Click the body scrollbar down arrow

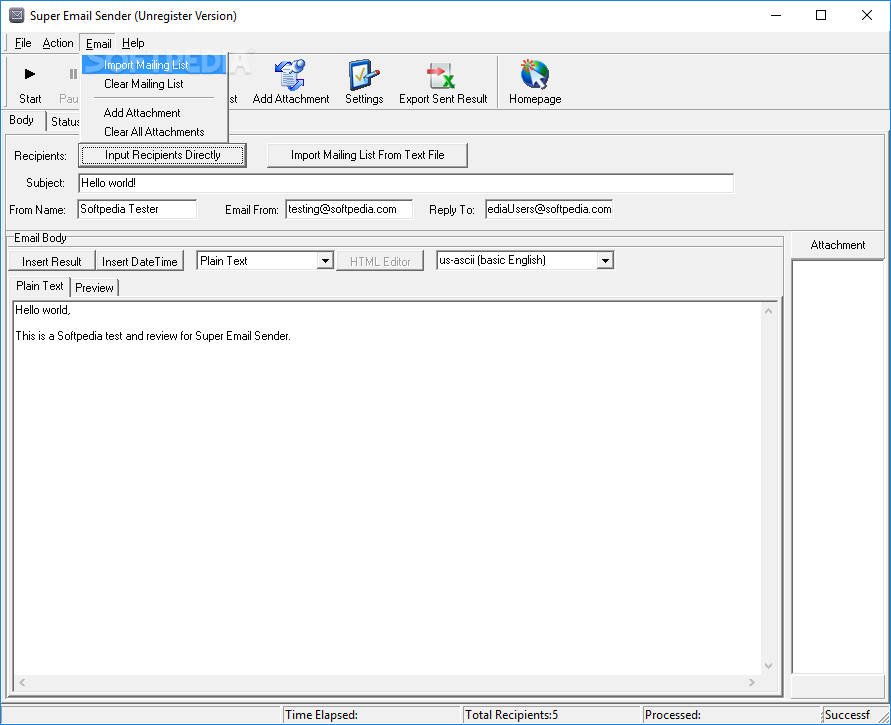768,666
